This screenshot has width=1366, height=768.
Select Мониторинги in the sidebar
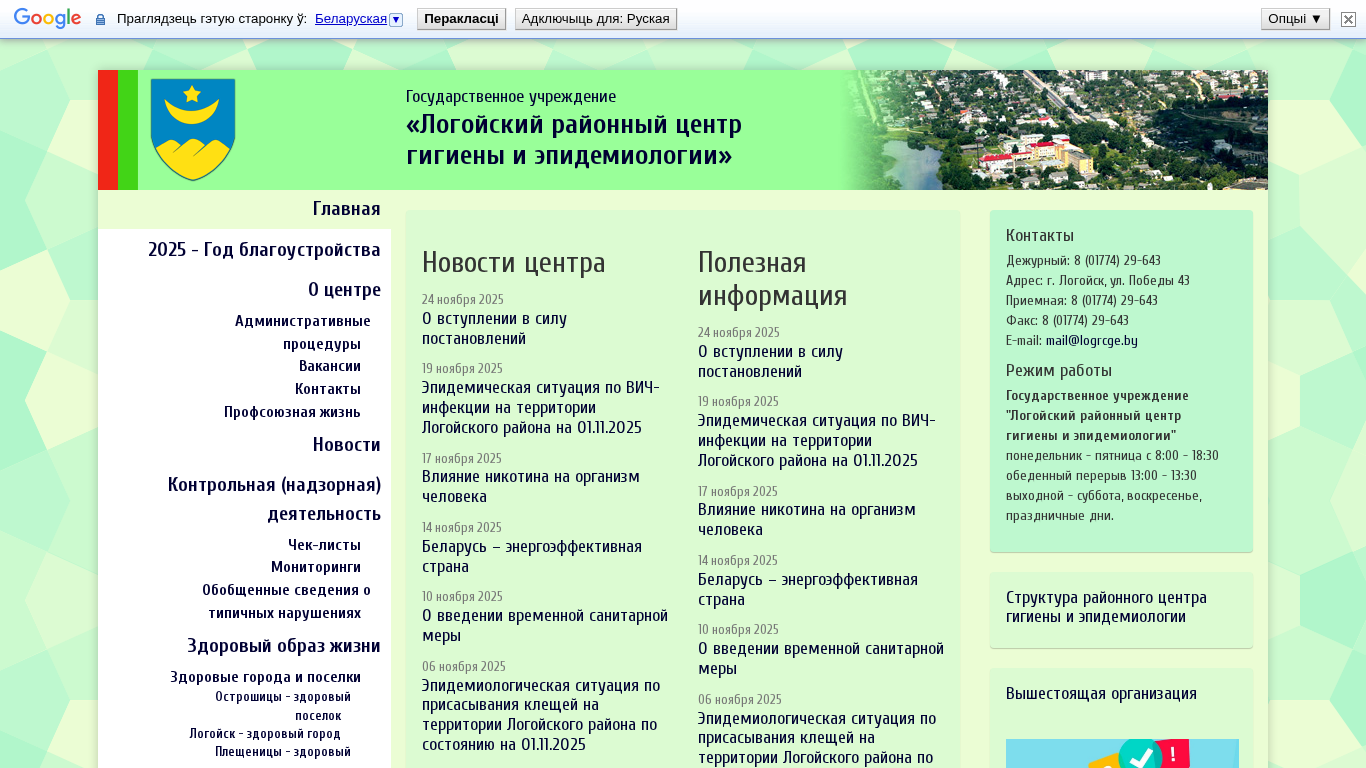[316, 567]
